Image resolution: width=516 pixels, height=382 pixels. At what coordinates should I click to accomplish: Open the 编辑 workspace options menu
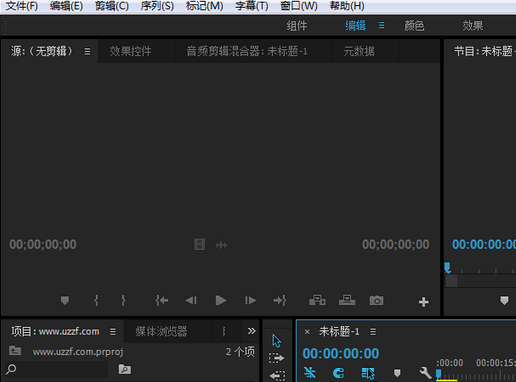pyautogui.click(x=381, y=25)
